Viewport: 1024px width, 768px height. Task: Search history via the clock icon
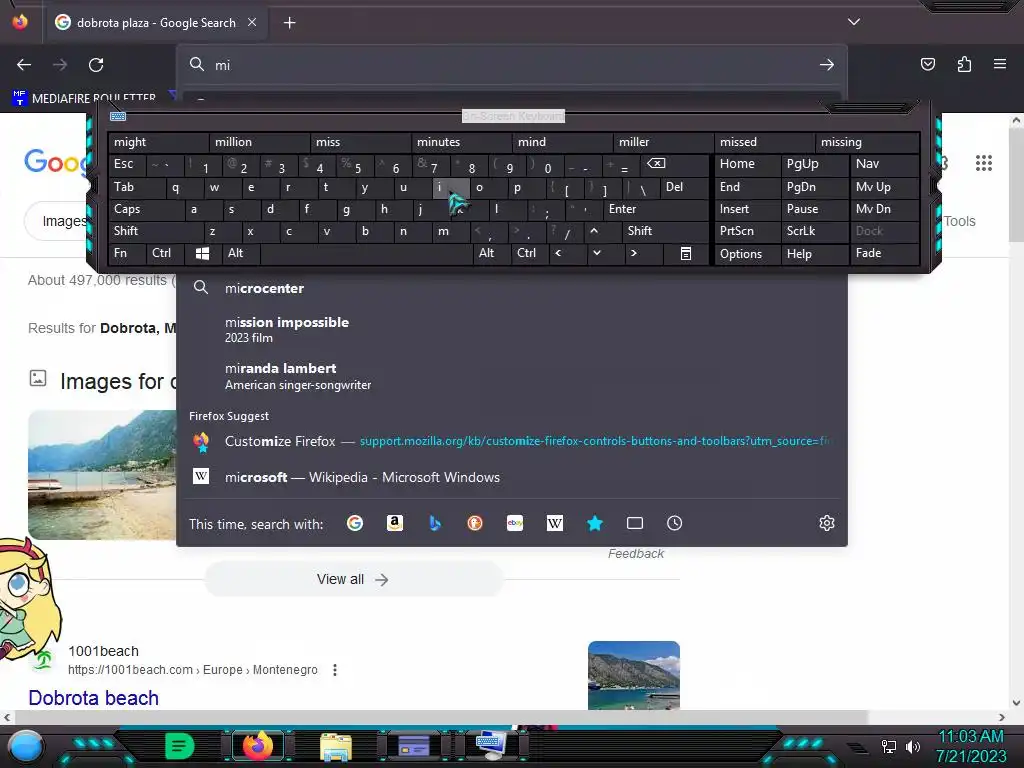click(675, 523)
